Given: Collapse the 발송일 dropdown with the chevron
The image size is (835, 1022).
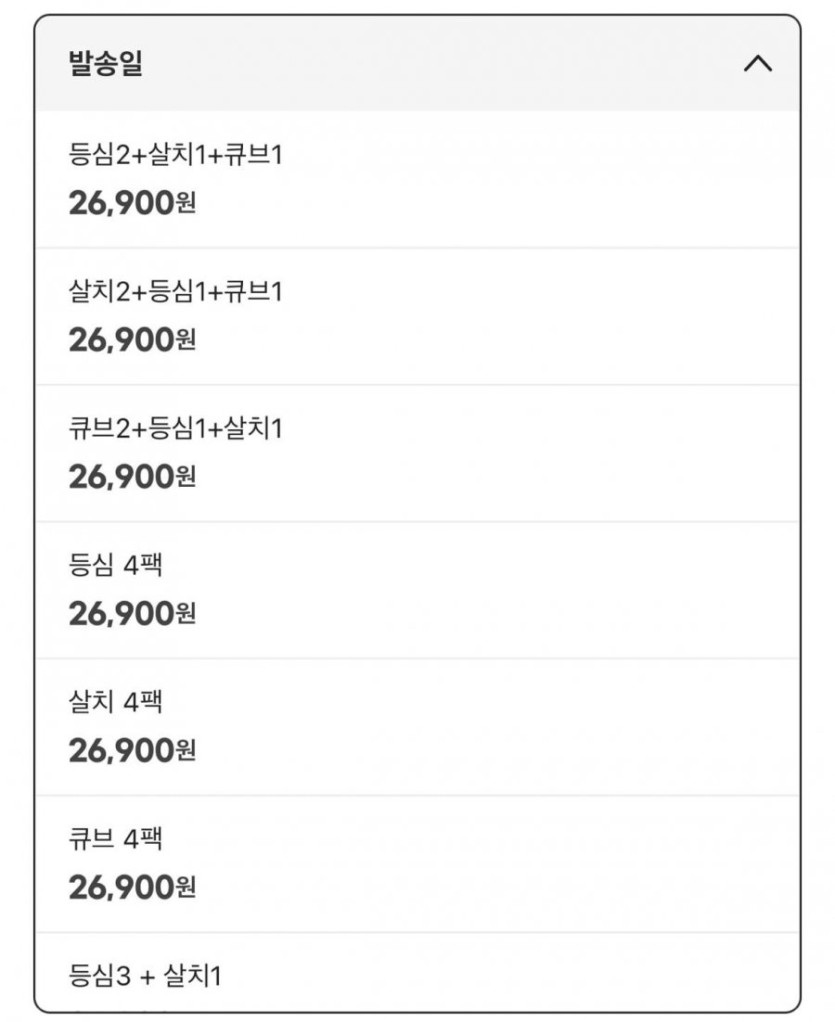Looking at the screenshot, I should [x=758, y=64].
